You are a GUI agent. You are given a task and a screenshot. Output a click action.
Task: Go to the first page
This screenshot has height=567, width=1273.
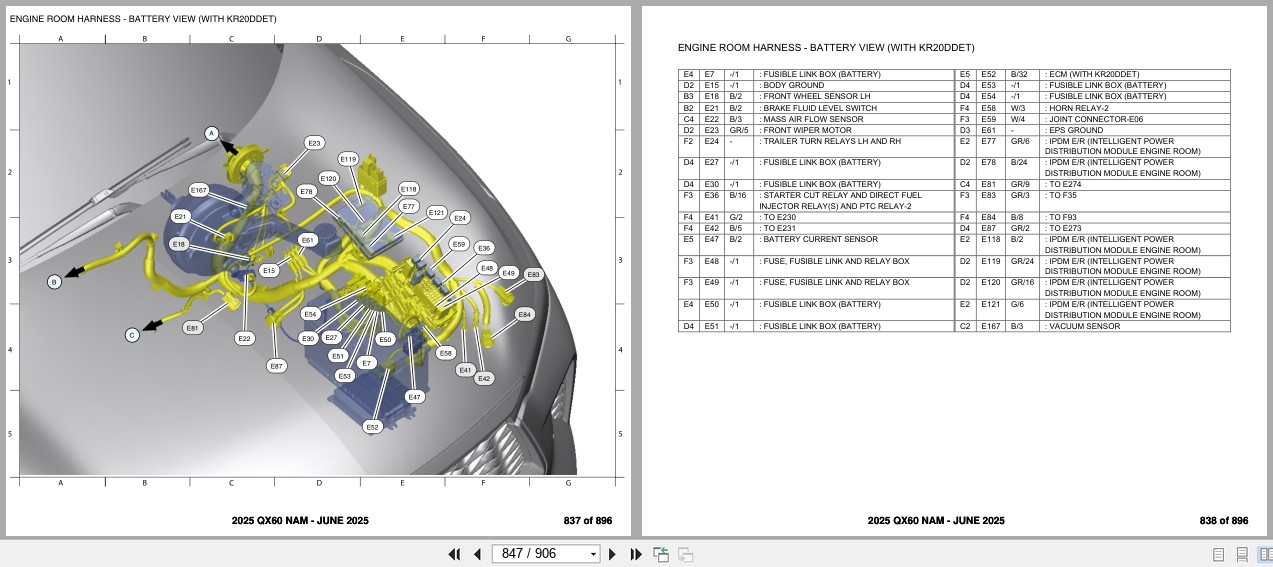coord(454,554)
